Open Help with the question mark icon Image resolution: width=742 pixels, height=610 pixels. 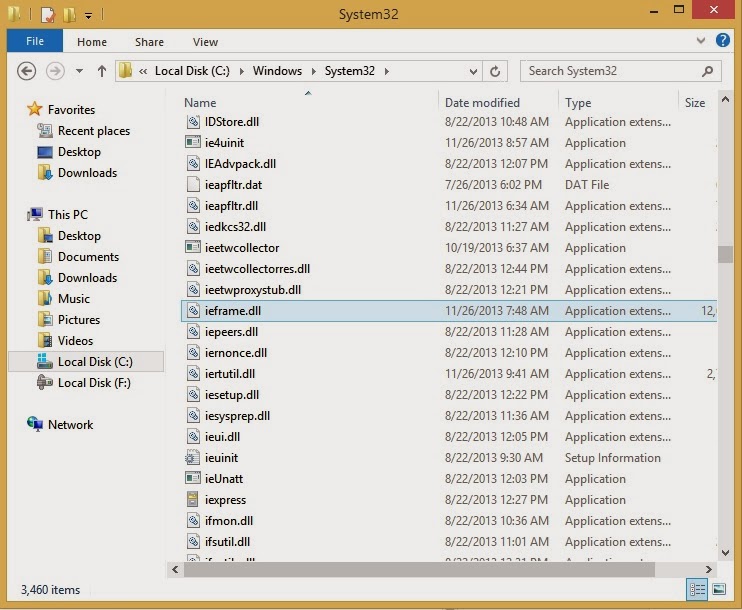[722, 40]
